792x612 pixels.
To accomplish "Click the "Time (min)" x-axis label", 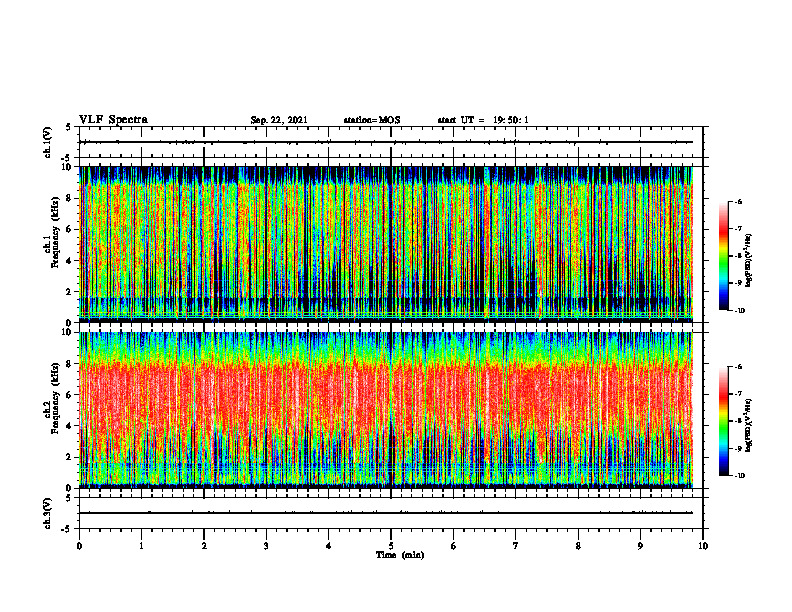I will tap(400, 555).
